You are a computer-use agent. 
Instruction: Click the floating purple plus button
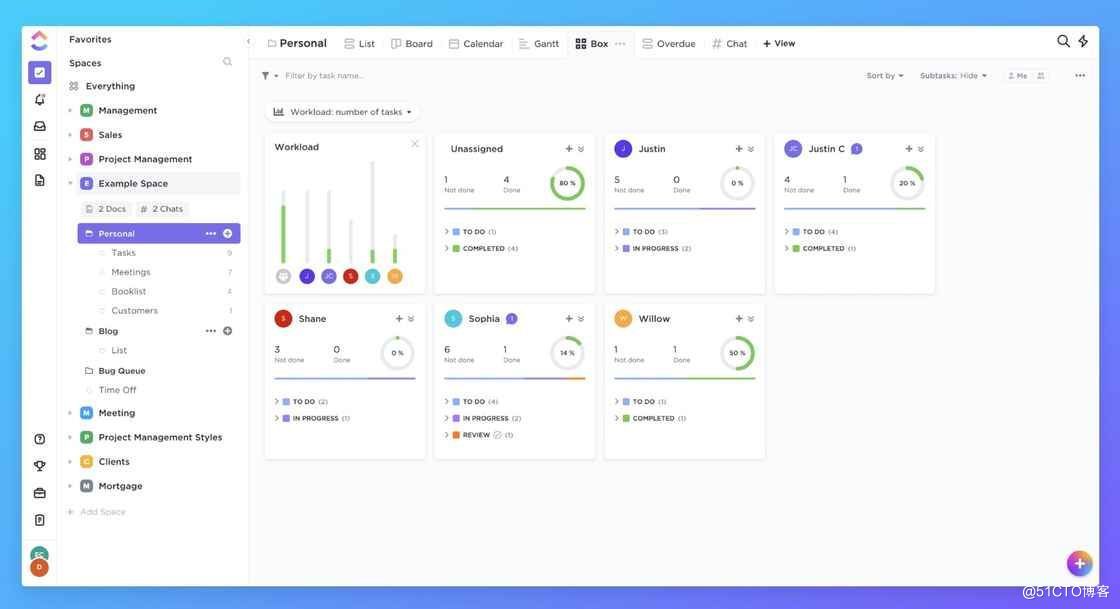pos(1079,563)
